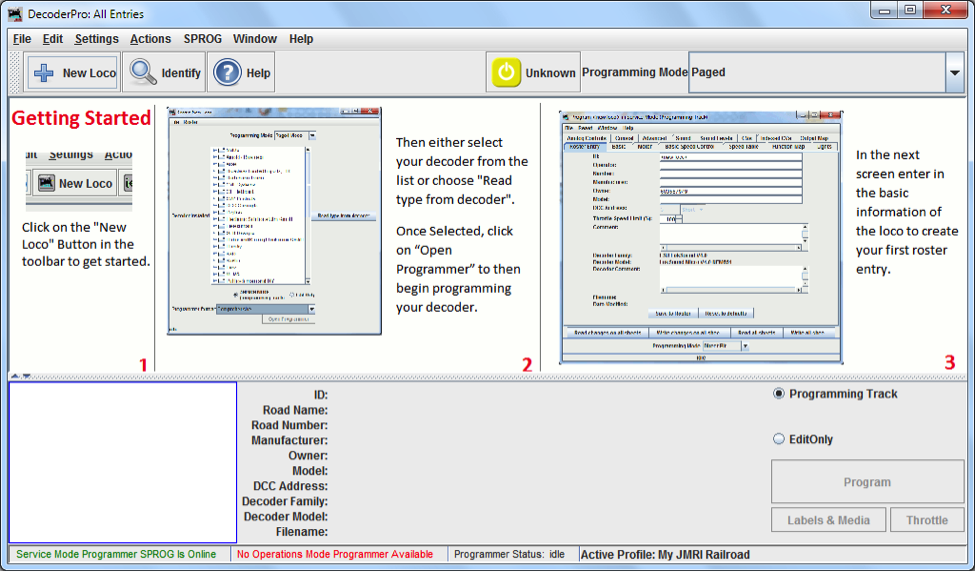Select the EditOnly radio button

pos(779,439)
